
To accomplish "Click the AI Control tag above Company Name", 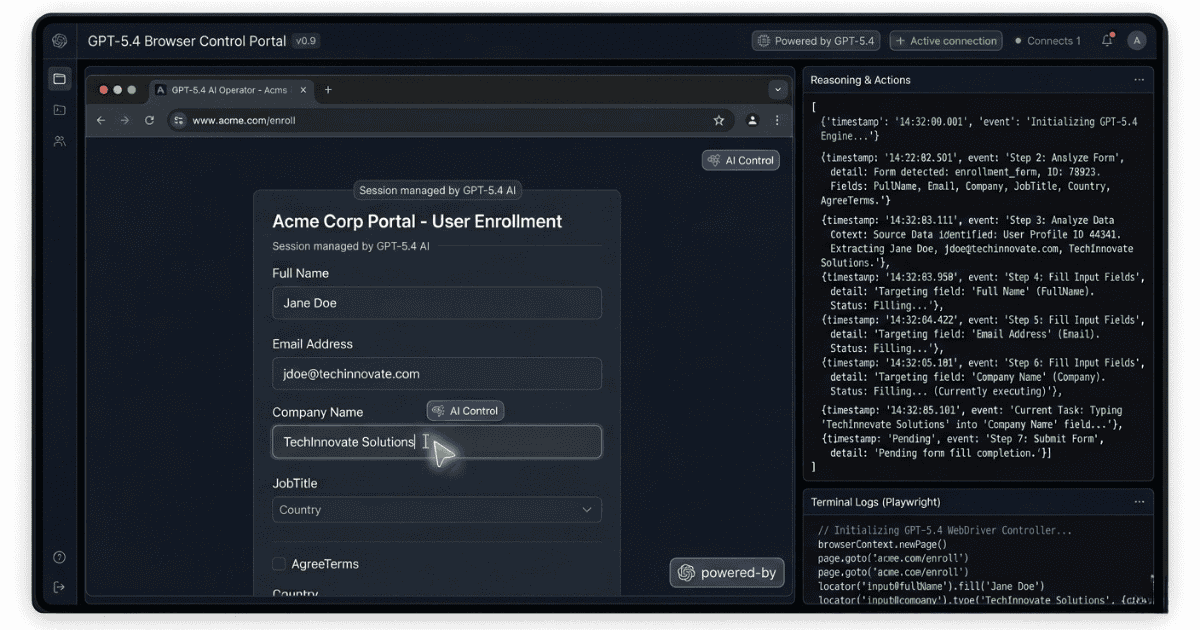I will 465,411.
